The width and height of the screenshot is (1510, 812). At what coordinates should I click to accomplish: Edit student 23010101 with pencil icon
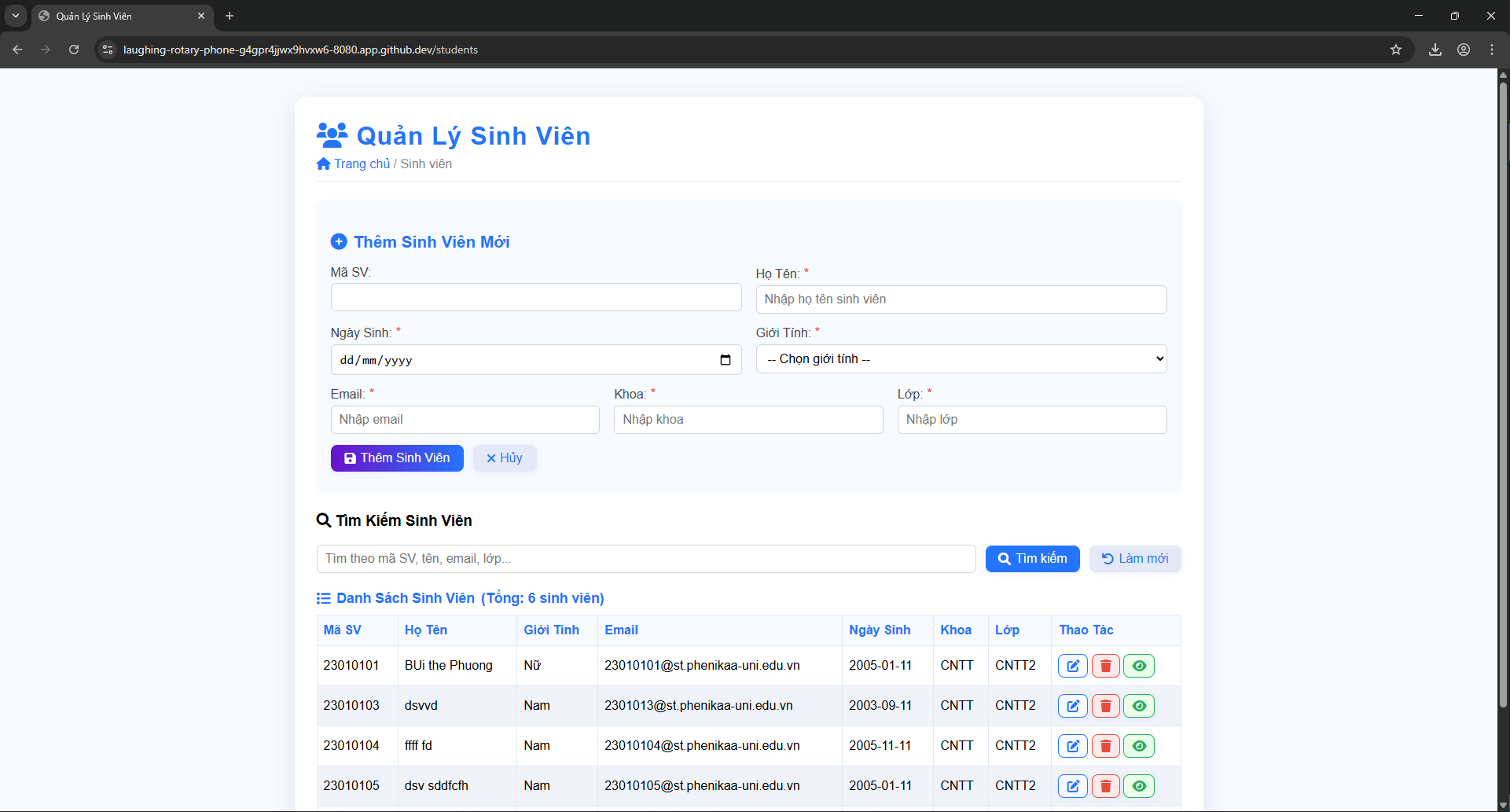(x=1073, y=666)
